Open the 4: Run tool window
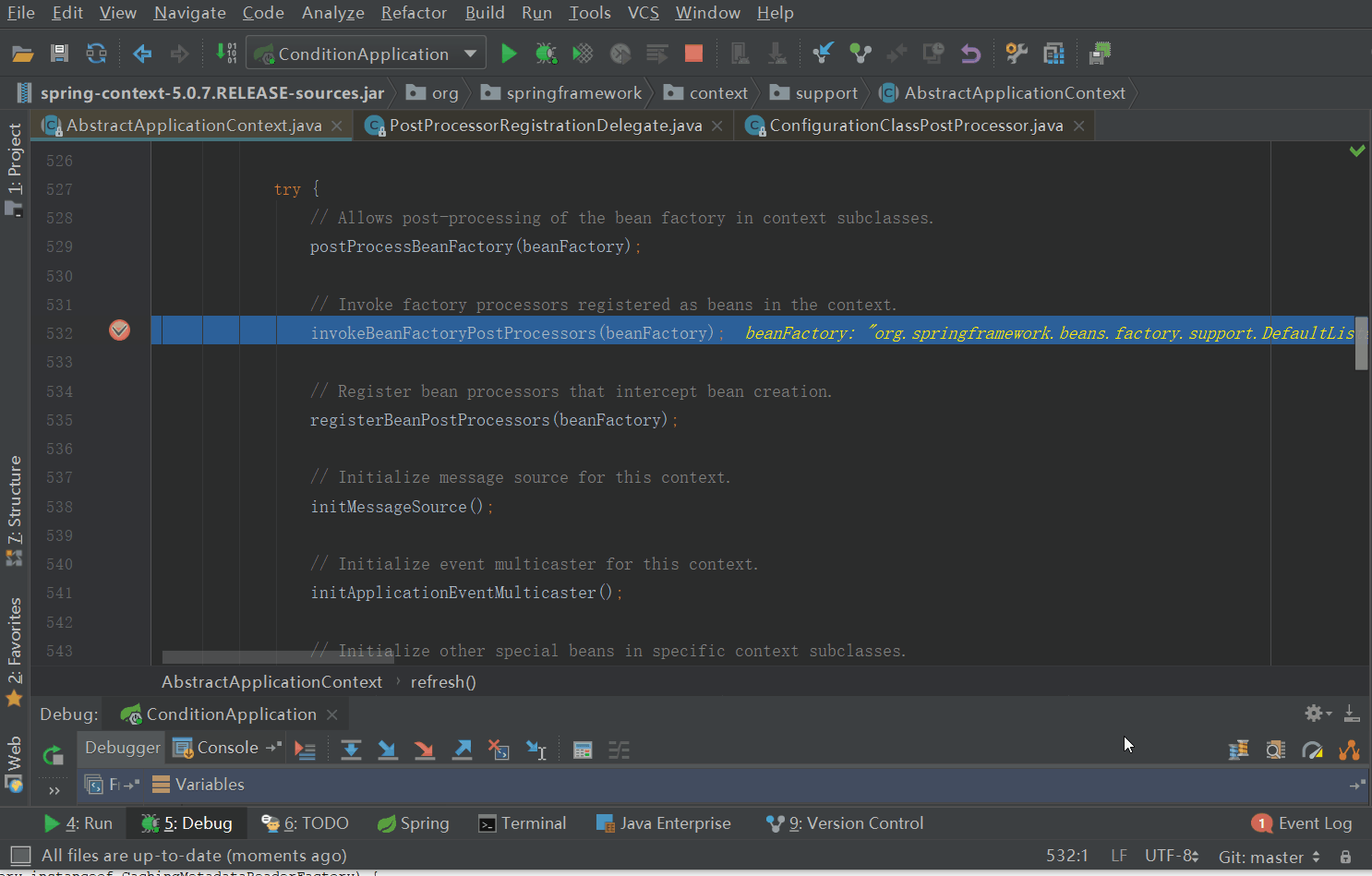This screenshot has height=876, width=1372. pos(79,823)
